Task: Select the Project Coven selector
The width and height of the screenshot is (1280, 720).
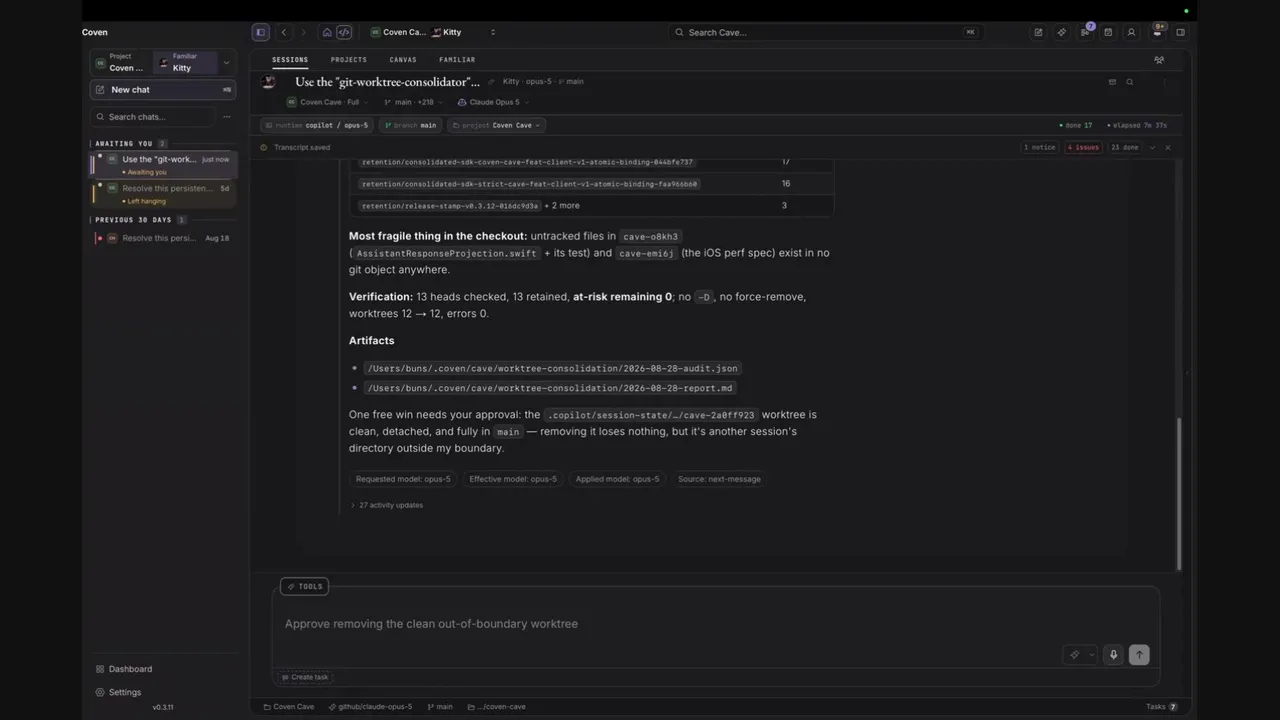Action: coord(121,62)
